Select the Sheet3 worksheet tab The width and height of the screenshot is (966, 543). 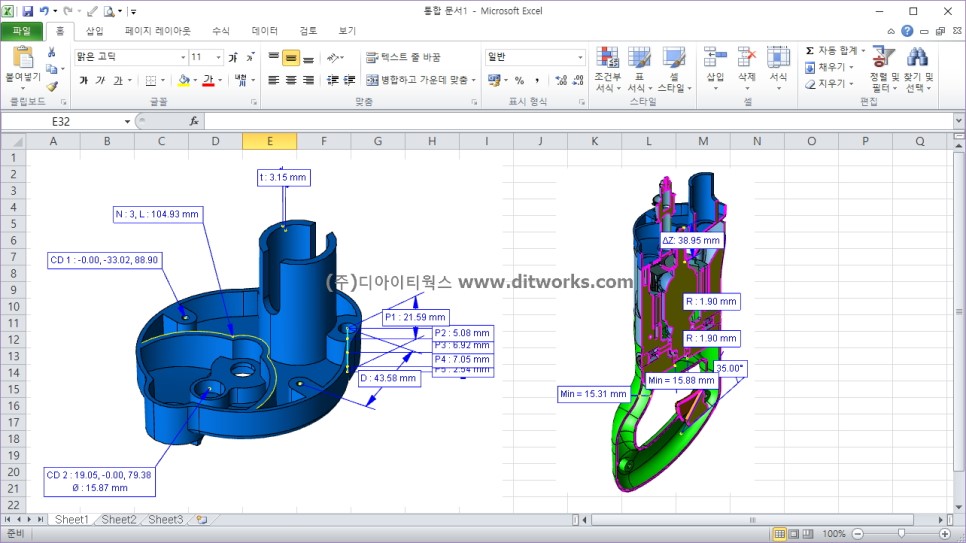tap(165, 520)
